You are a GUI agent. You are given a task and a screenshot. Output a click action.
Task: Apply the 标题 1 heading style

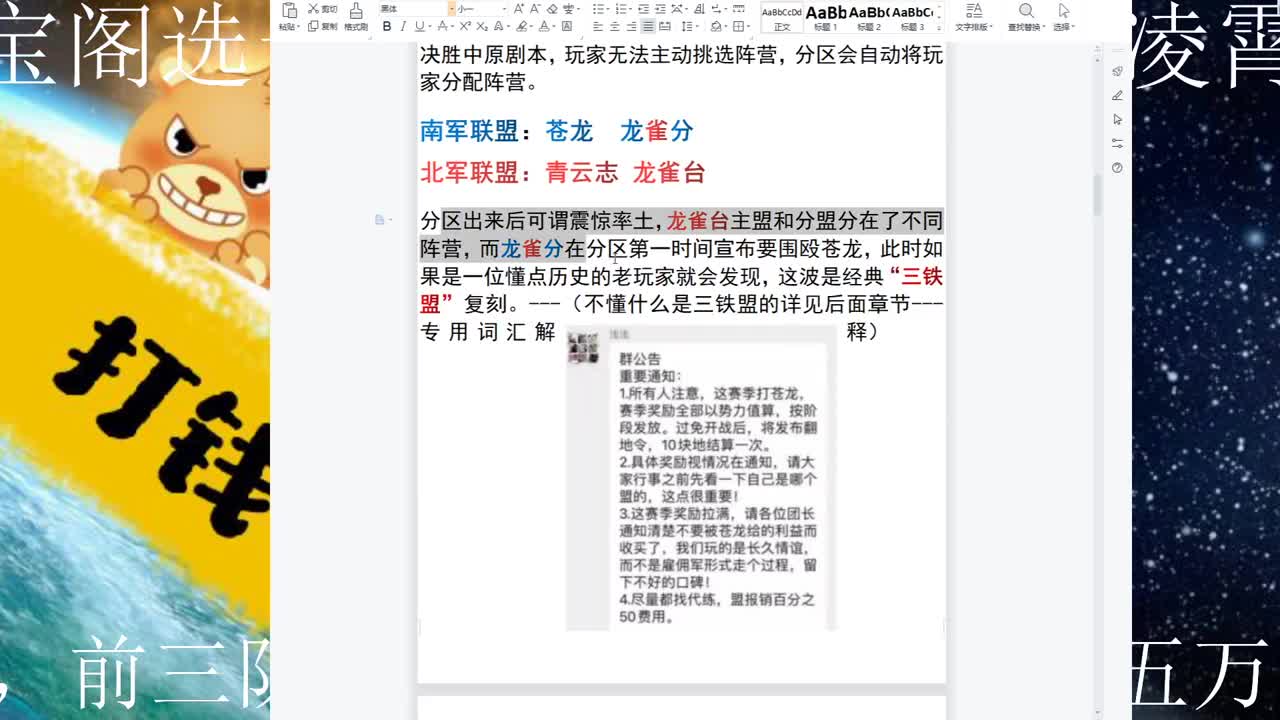click(x=826, y=17)
